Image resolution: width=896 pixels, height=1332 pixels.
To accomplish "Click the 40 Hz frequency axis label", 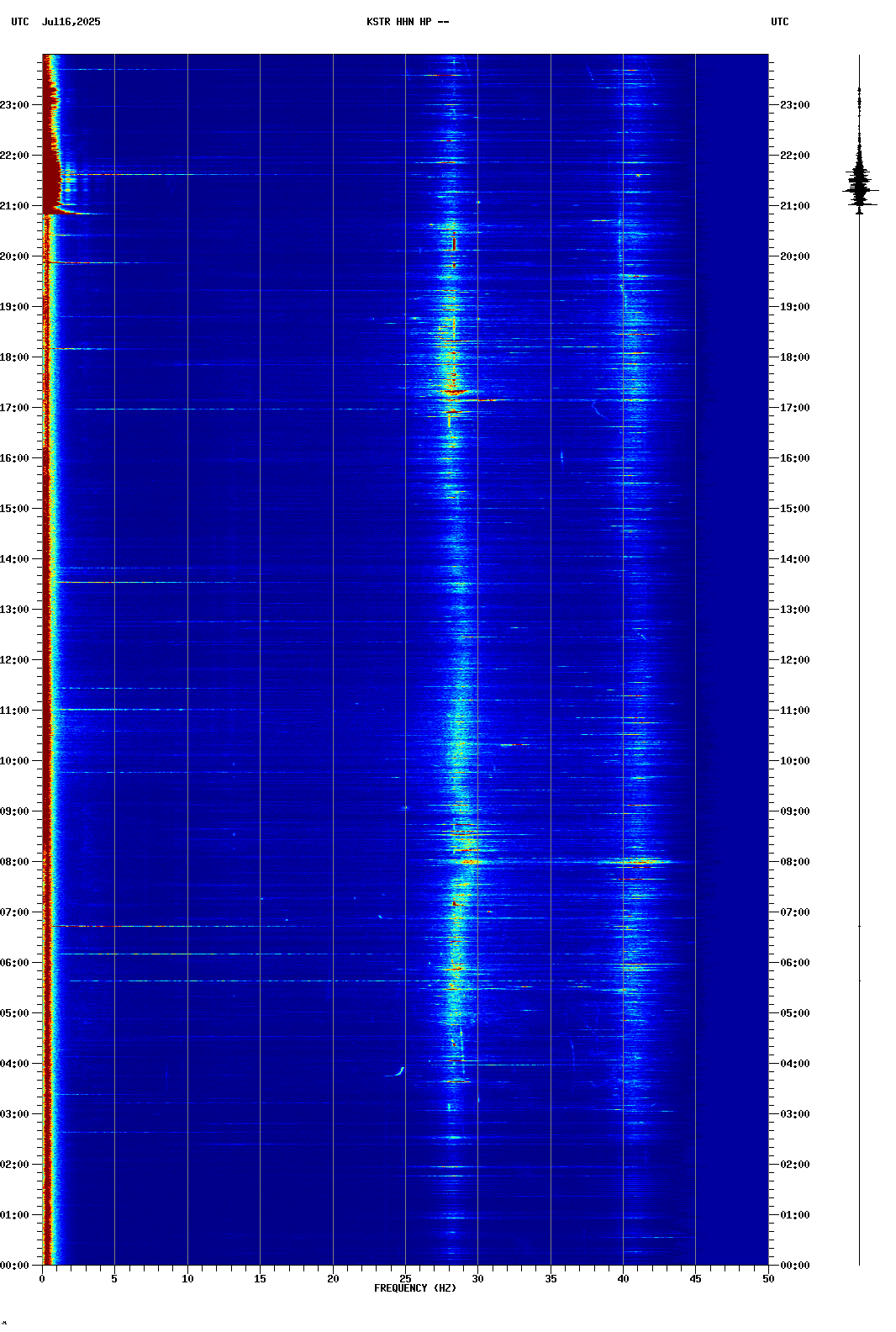I will [x=623, y=1278].
